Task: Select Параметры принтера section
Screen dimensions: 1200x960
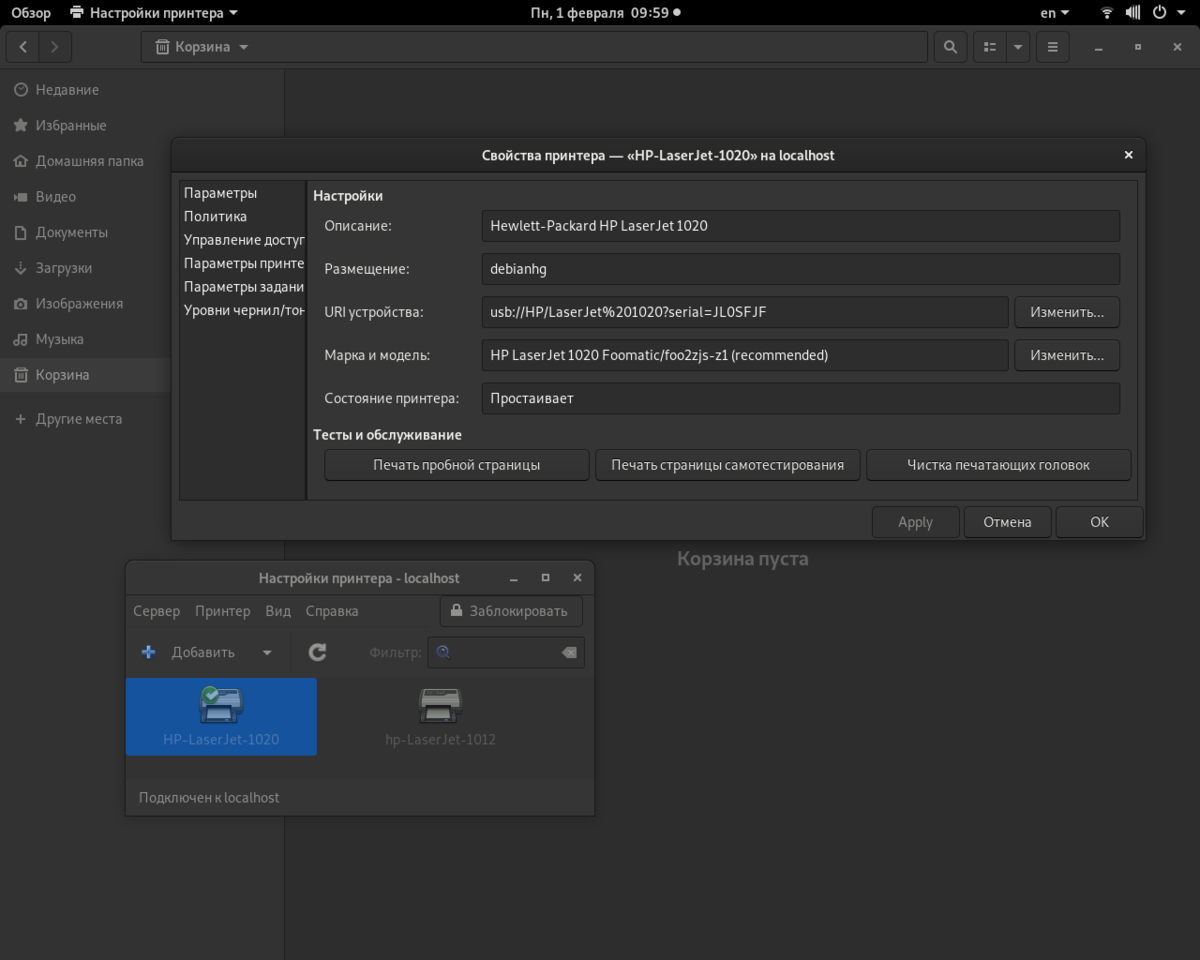Action: point(242,263)
